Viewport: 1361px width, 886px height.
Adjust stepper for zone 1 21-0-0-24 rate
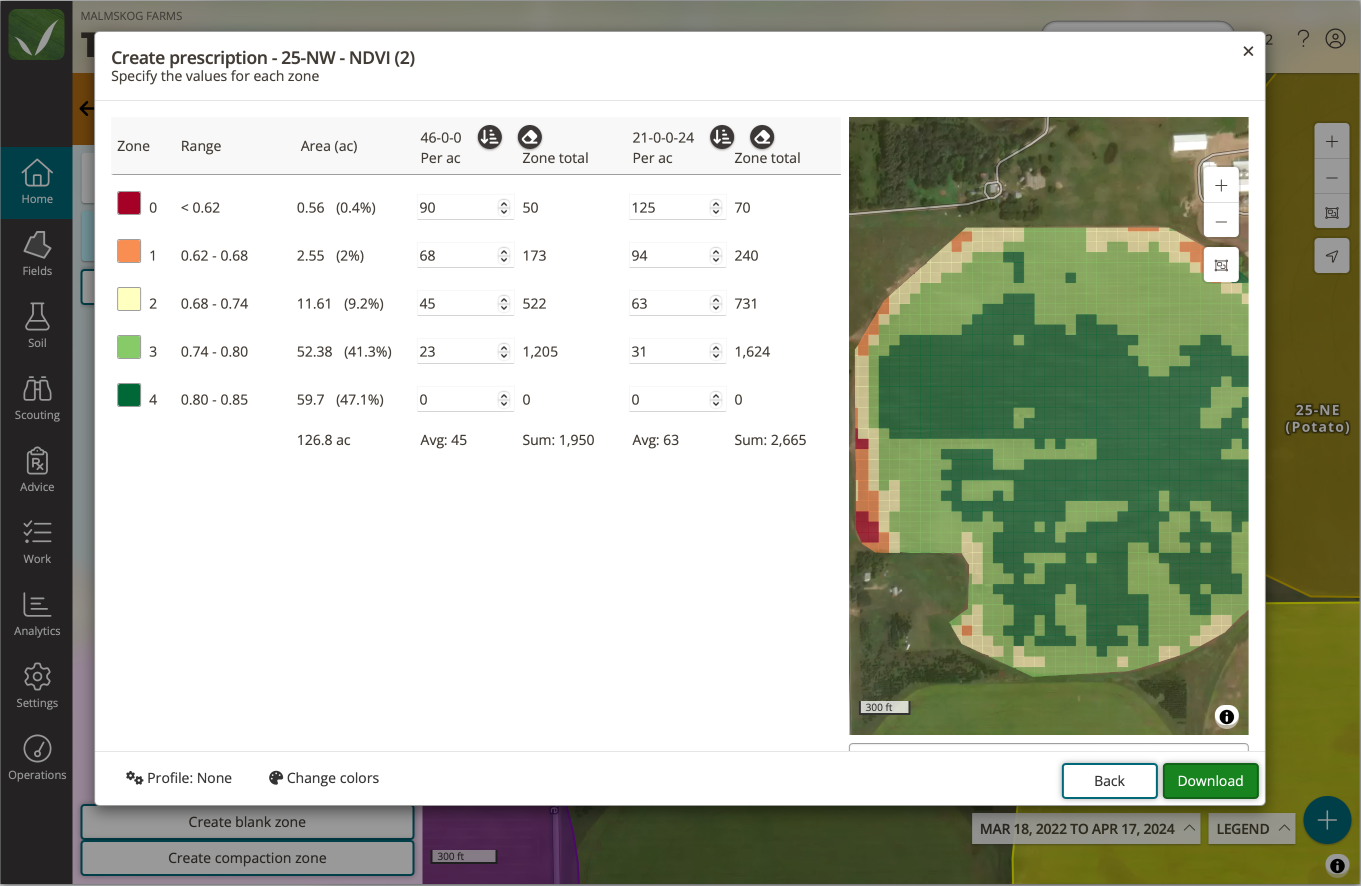pyautogui.click(x=716, y=256)
